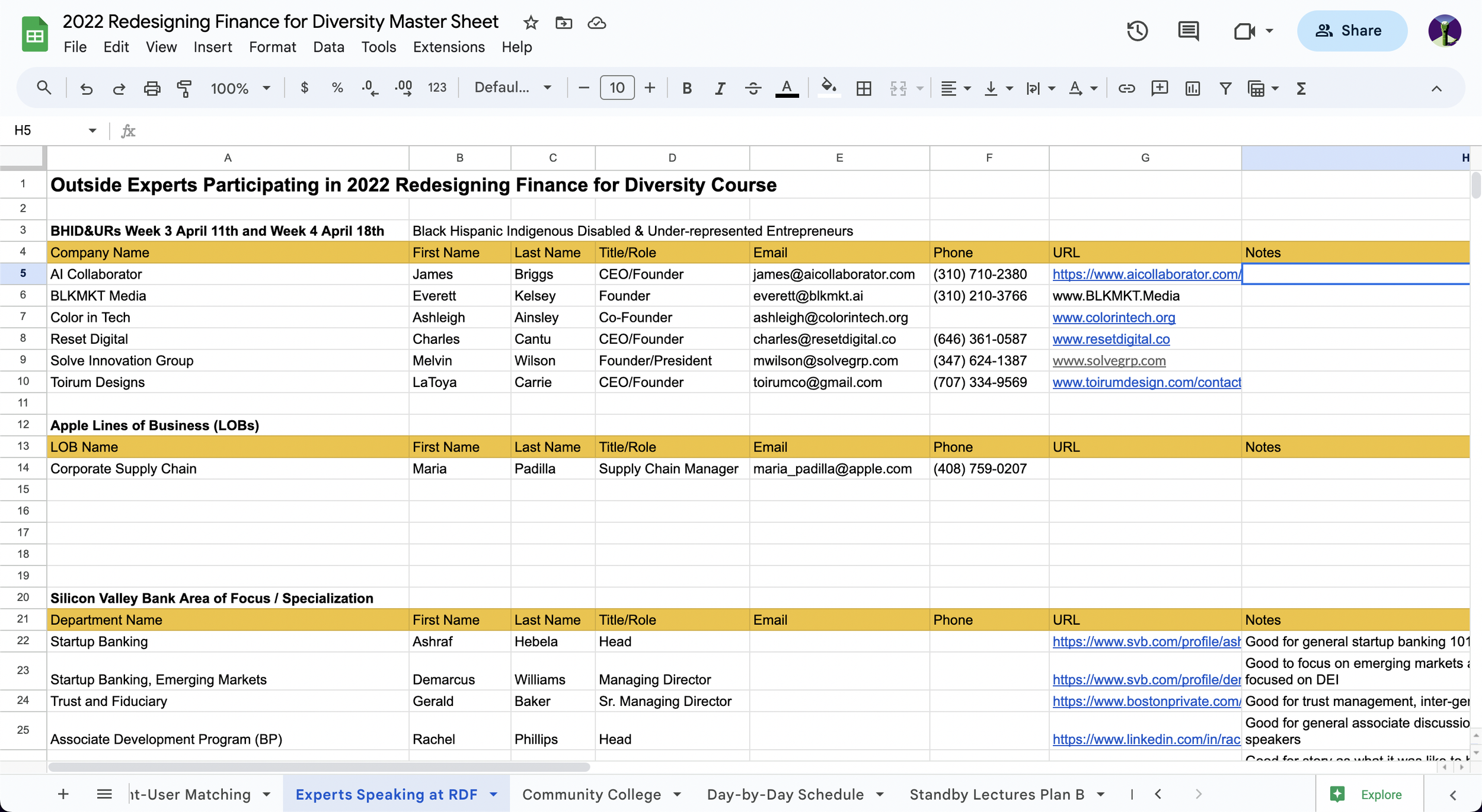Viewport: 1482px width, 812px height.
Task: Star this spreadsheet
Action: (x=531, y=23)
